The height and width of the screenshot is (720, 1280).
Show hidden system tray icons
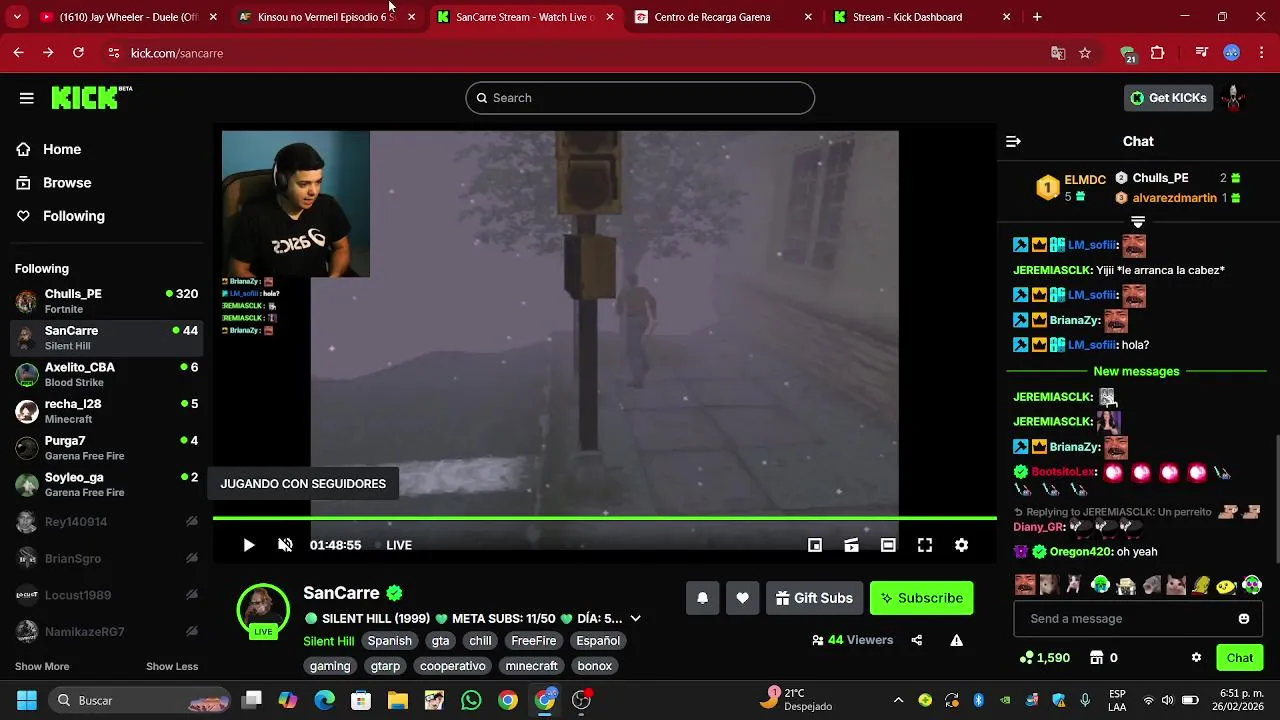pyautogui.click(x=898, y=700)
